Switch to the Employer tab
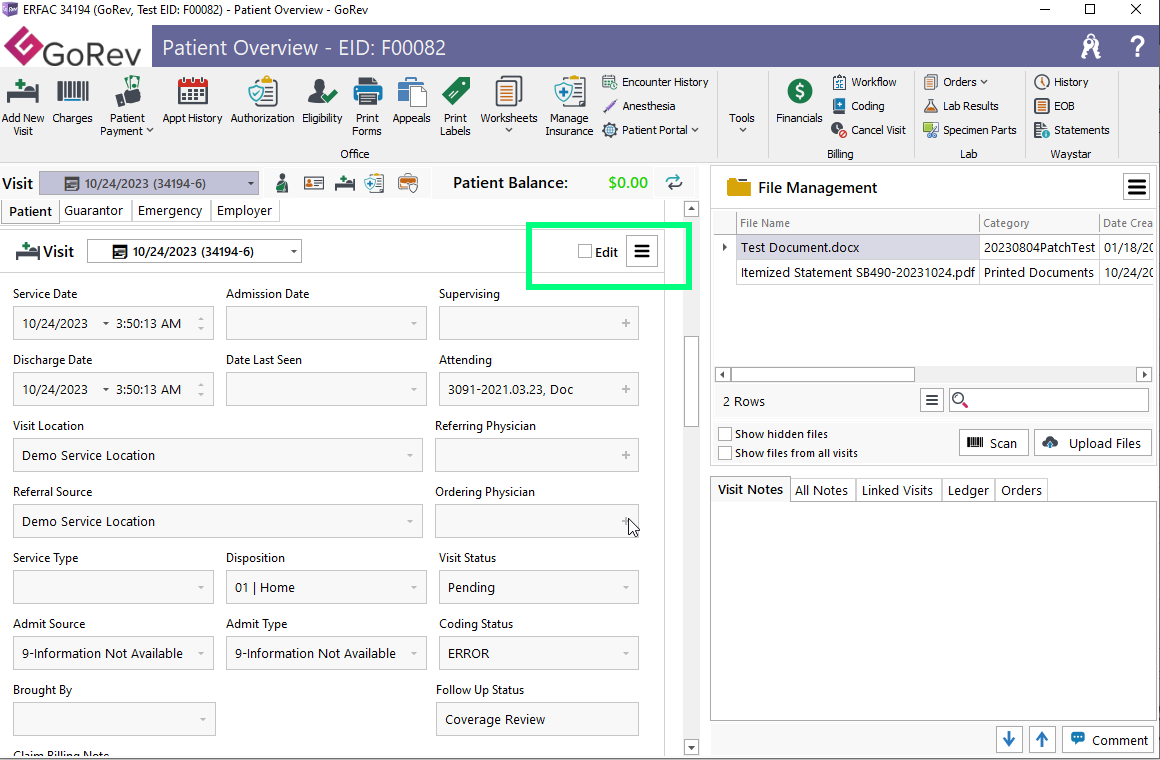 click(x=244, y=210)
